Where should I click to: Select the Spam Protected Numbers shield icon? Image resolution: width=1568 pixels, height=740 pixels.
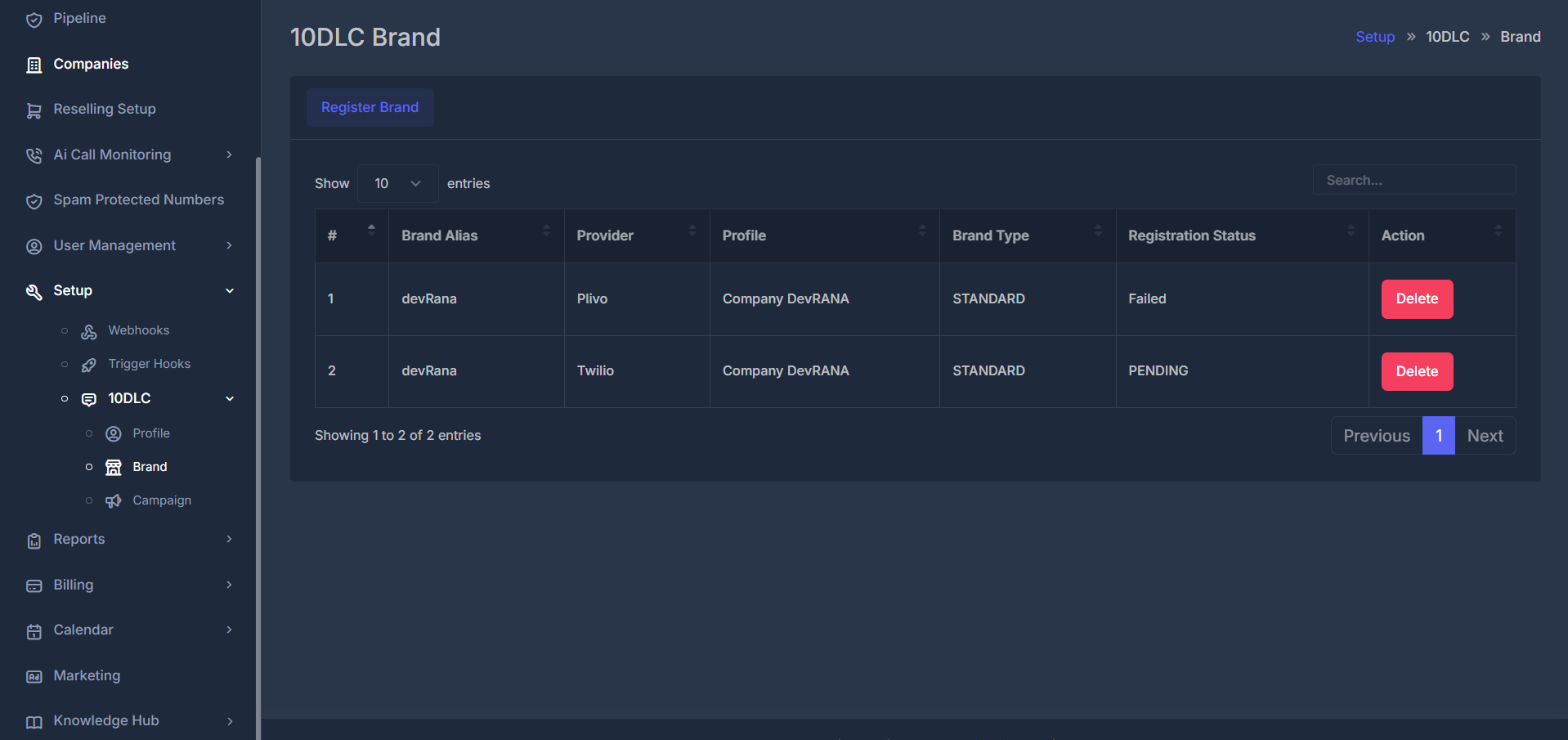(x=34, y=200)
